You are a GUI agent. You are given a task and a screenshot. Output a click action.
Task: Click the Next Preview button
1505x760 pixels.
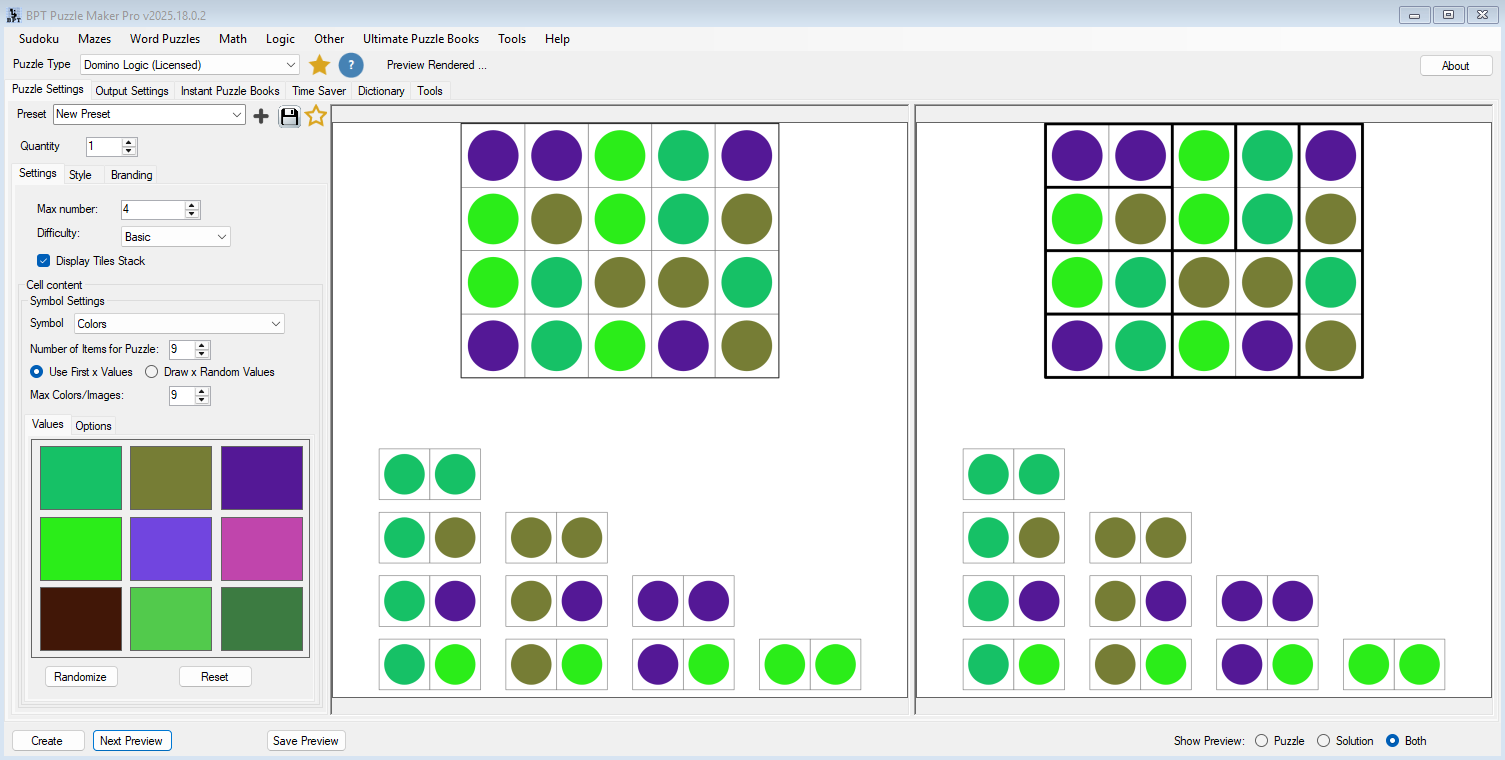coord(131,740)
